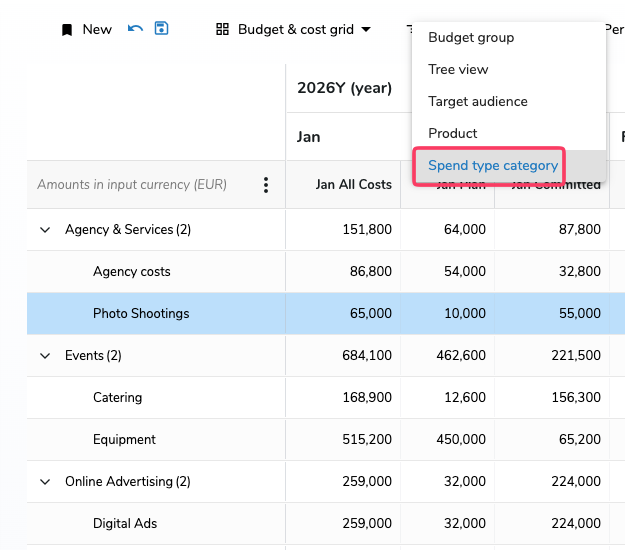Screen dimensions: 625x550
Task: Click the 684,100 Events total cell
Action: pyautogui.click(x=344, y=356)
